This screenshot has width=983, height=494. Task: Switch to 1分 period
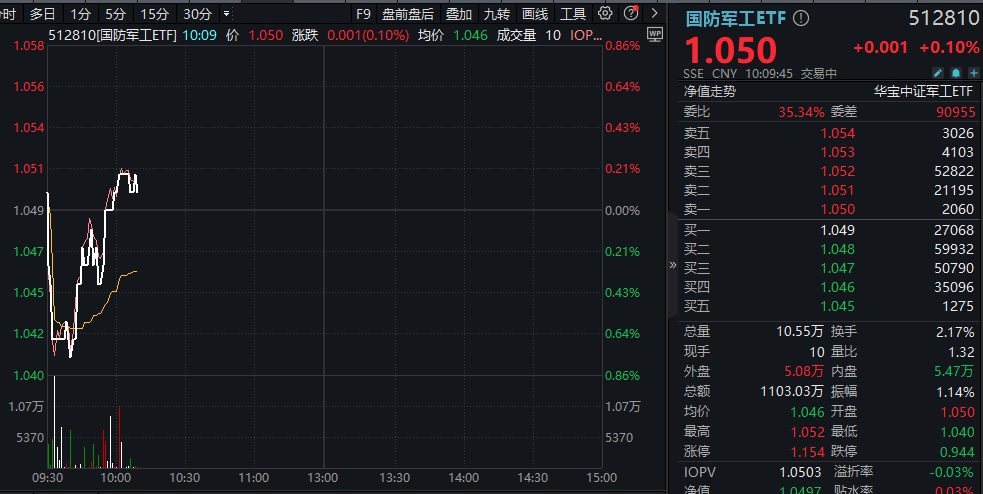tap(80, 14)
